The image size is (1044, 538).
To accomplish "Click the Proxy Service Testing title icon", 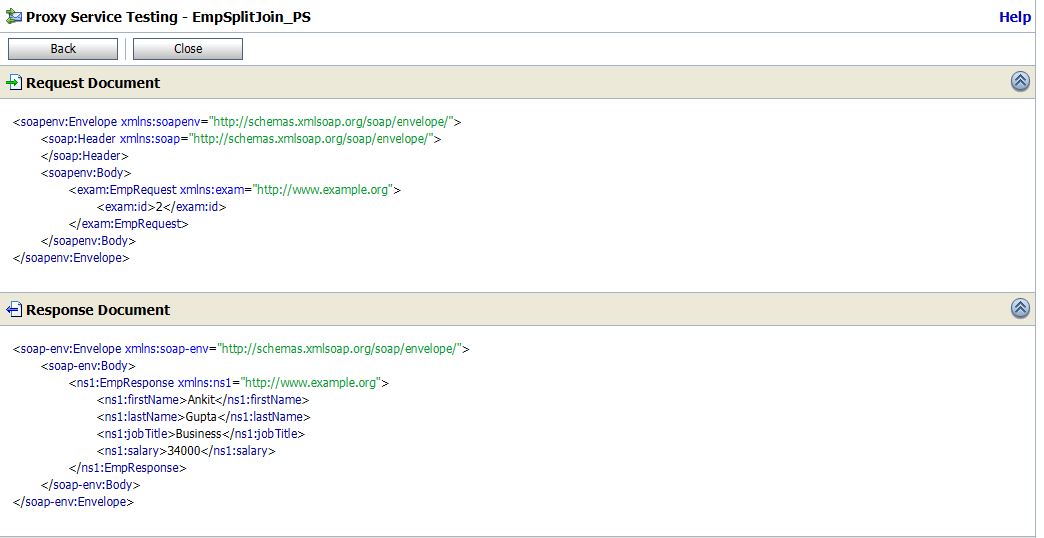I will (15, 17).
